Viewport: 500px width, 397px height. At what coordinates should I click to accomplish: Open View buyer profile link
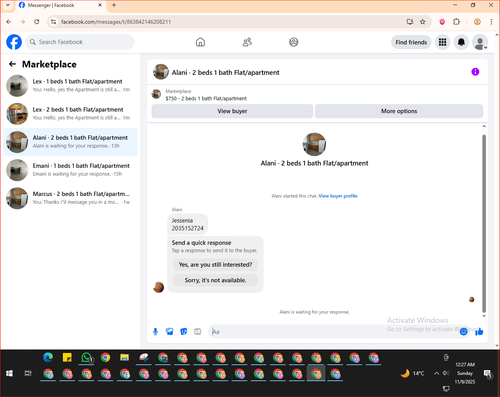tap(338, 196)
